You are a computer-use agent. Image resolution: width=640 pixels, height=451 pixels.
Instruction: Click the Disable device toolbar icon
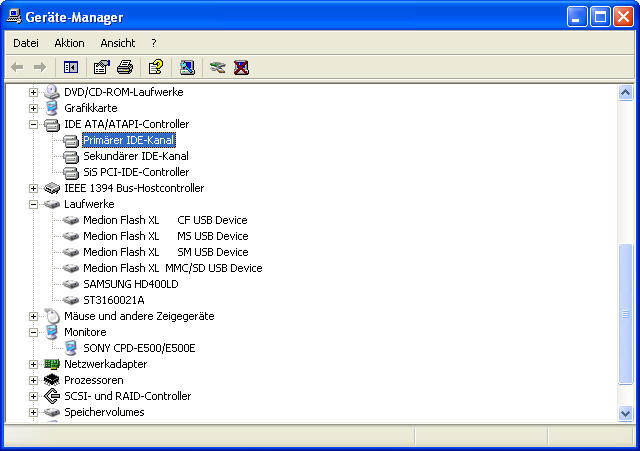217,67
